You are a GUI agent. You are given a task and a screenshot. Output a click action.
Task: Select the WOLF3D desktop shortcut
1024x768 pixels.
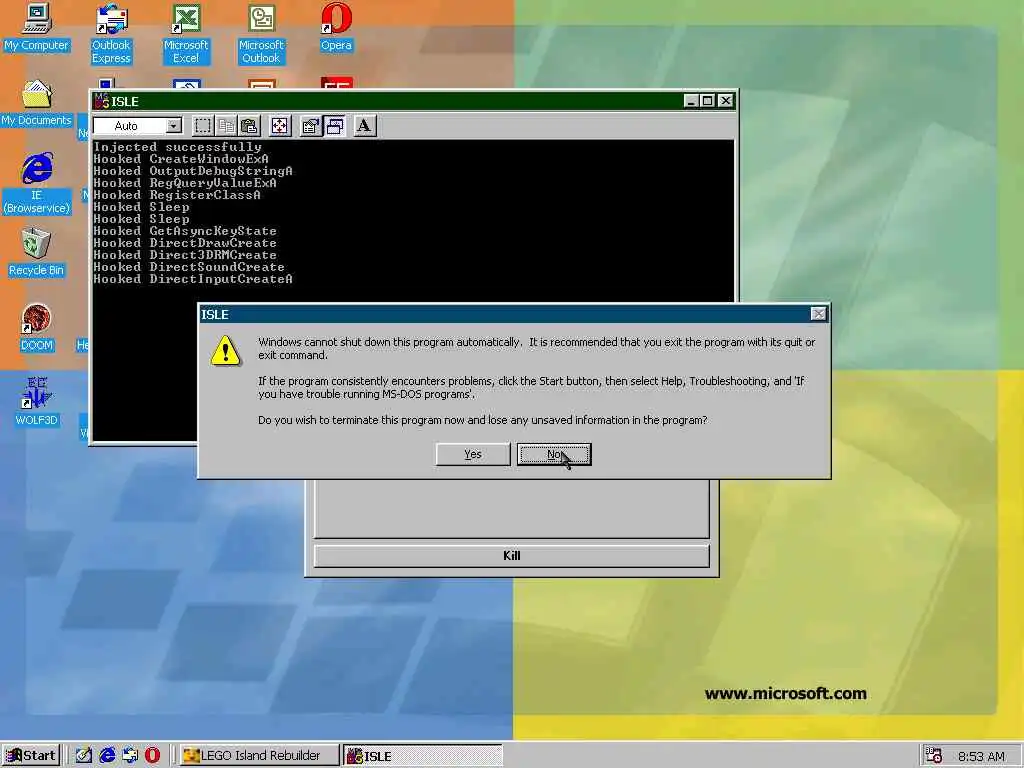click(x=36, y=402)
